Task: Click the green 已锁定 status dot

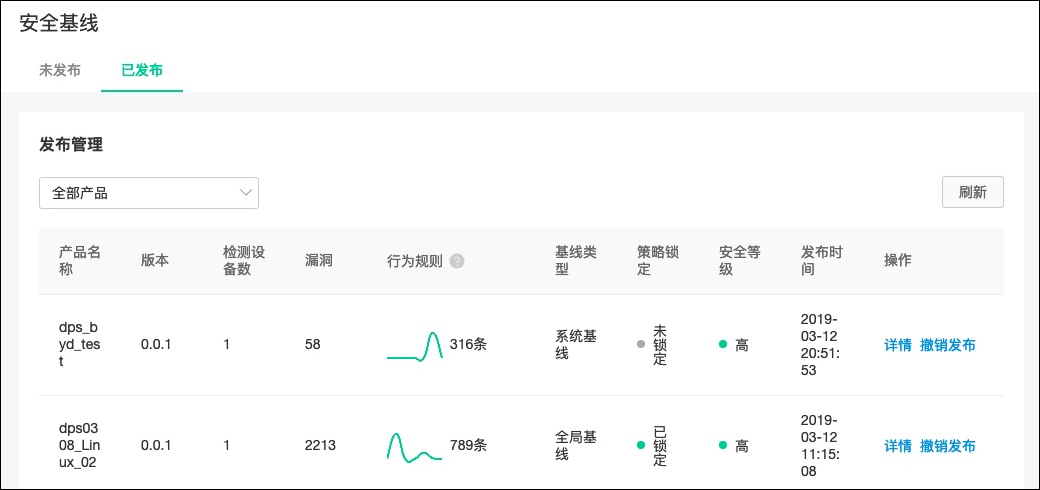Action: [x=640, y=446]
